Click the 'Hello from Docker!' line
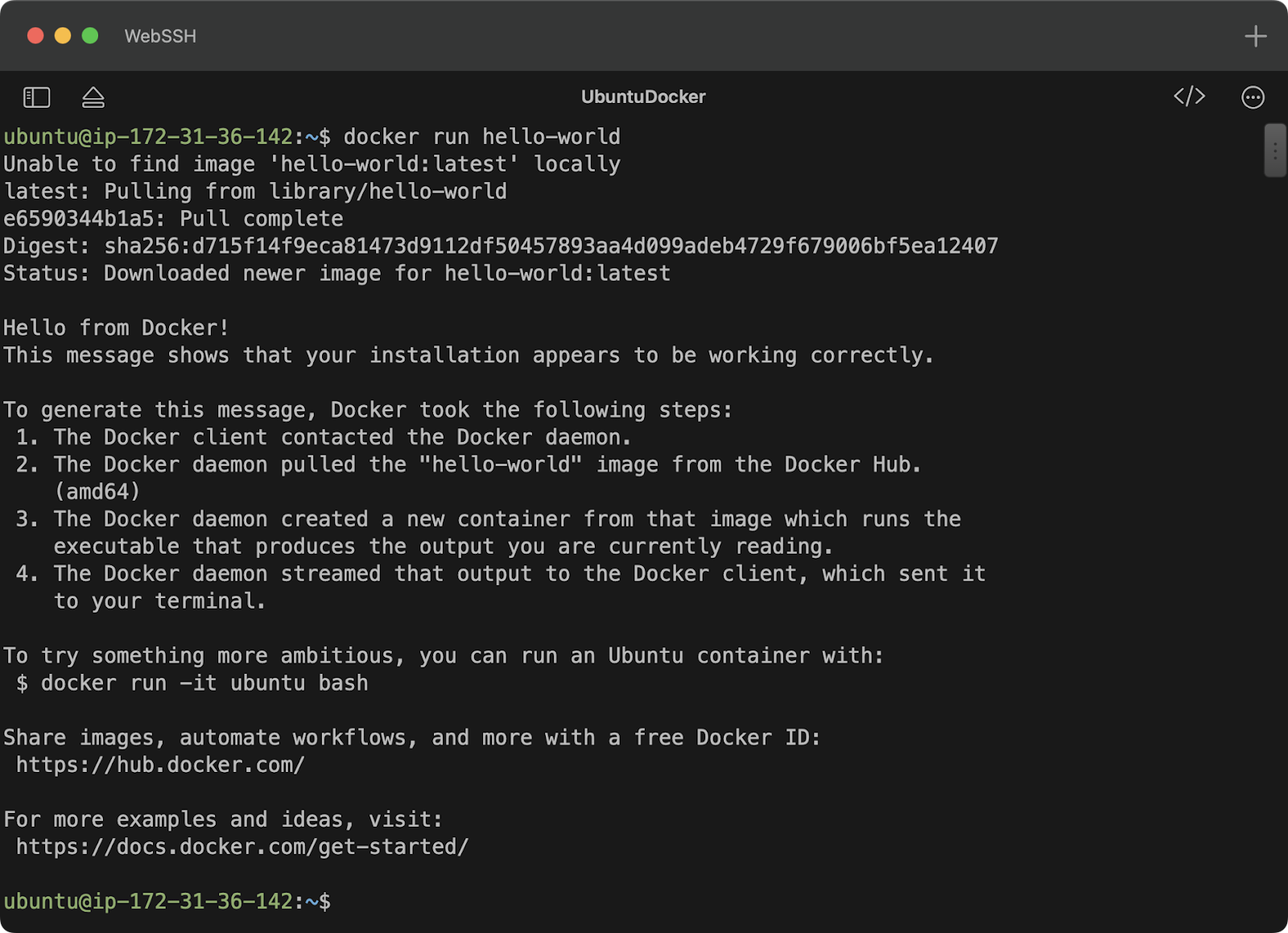 [116, 328]
